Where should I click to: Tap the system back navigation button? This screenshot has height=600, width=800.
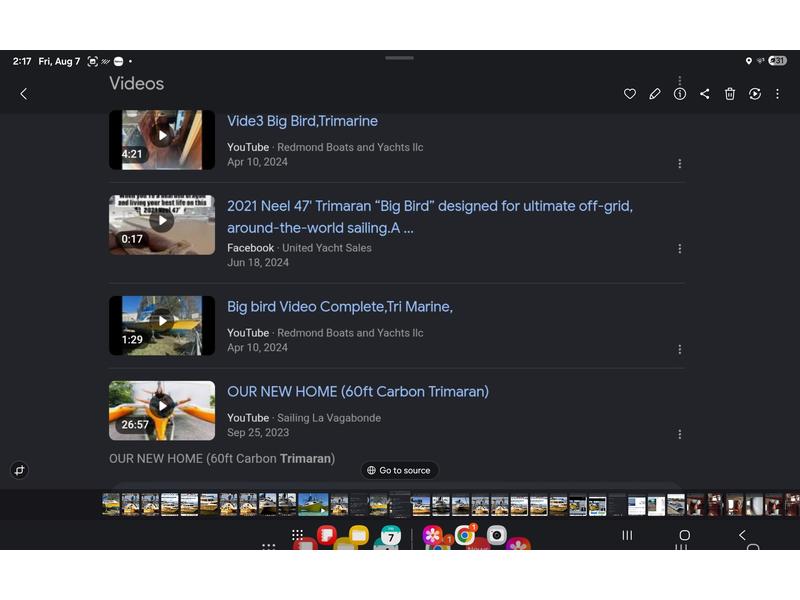[x=742, y=535]
